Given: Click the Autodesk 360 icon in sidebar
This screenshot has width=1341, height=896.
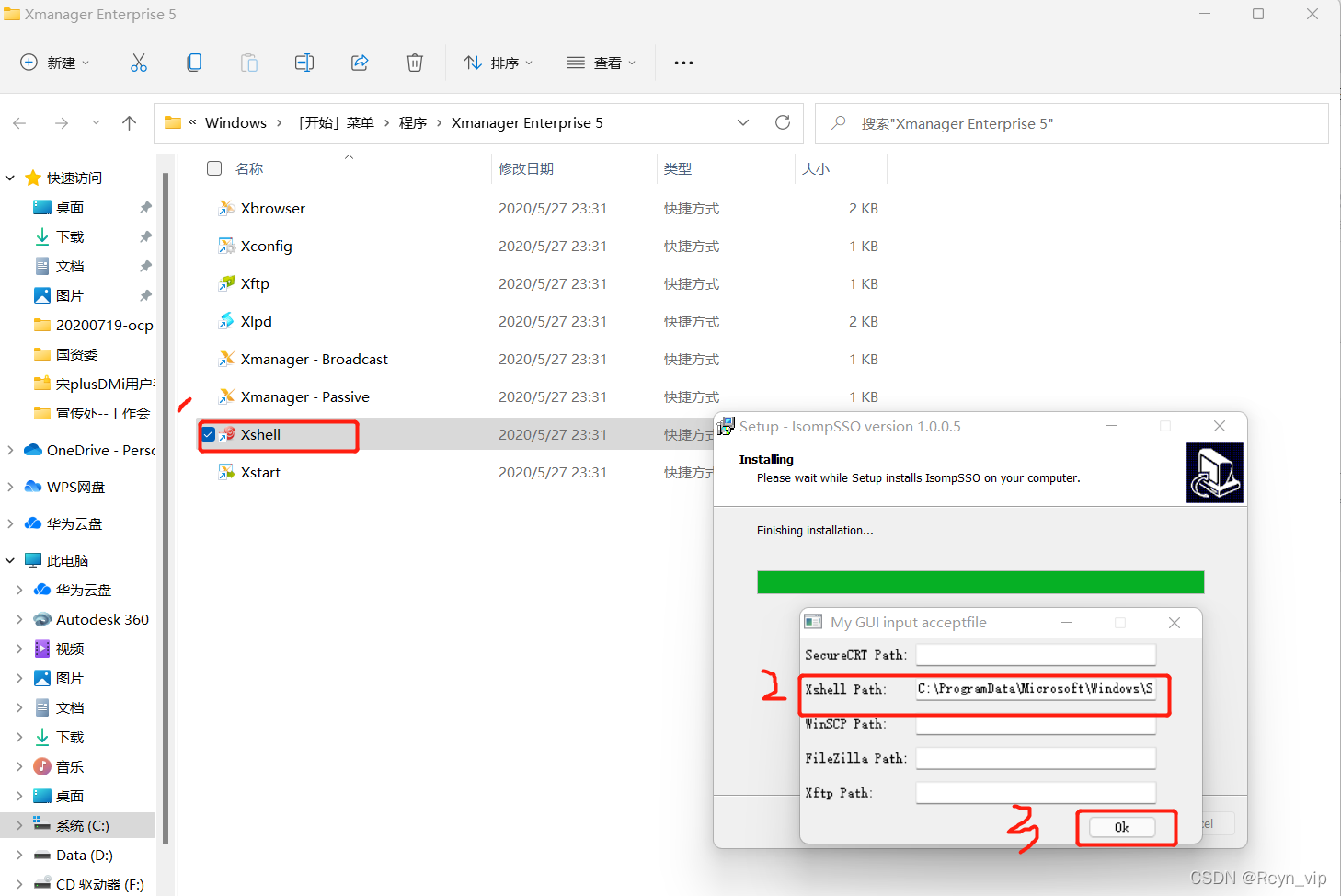Looking at the screenshot, I should pyautogui.click(x=42, y=619).
